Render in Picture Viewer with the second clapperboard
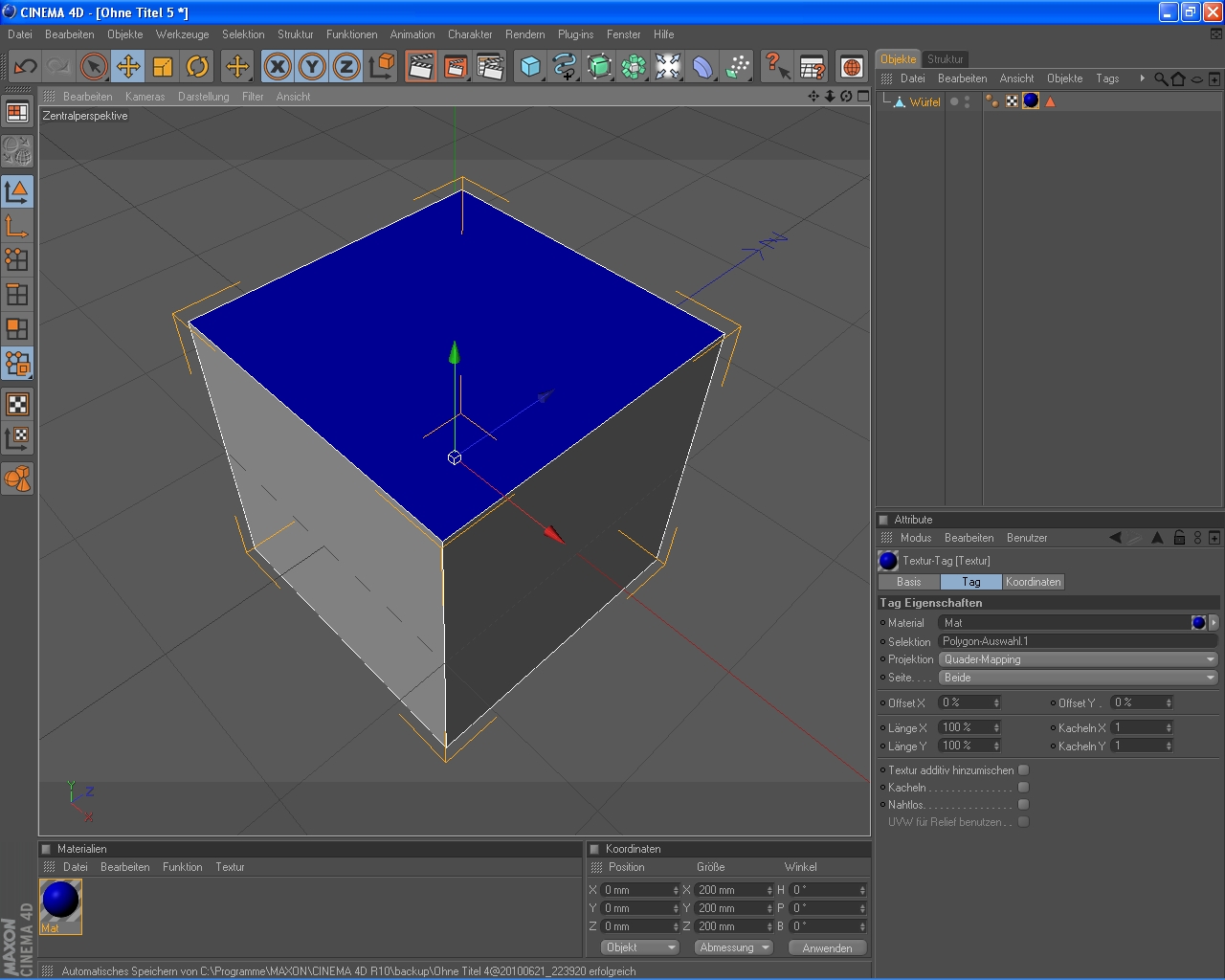 [456, 66]
